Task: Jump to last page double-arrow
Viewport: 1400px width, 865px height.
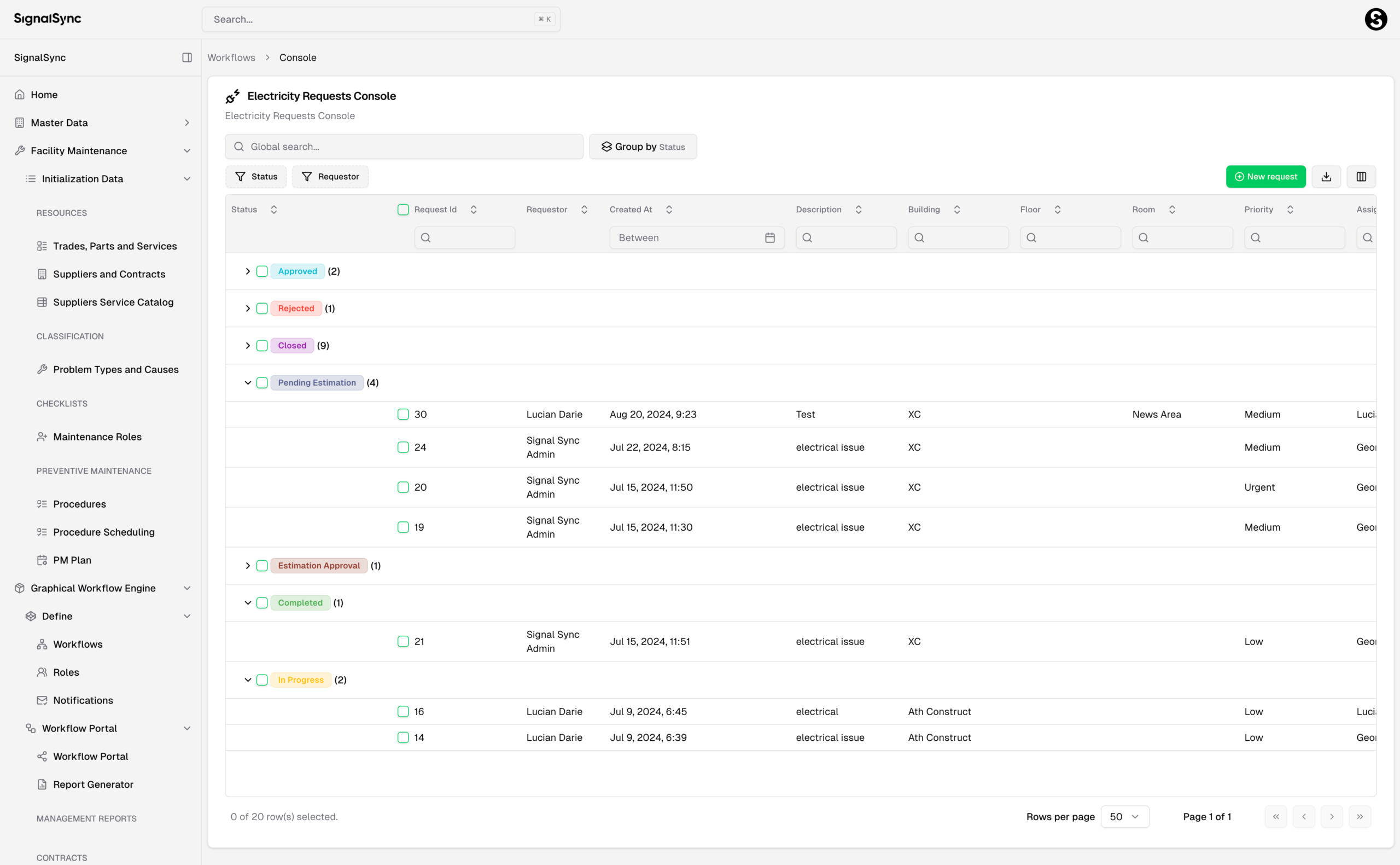Action: pyautogui.click(x=1360, y=816)
